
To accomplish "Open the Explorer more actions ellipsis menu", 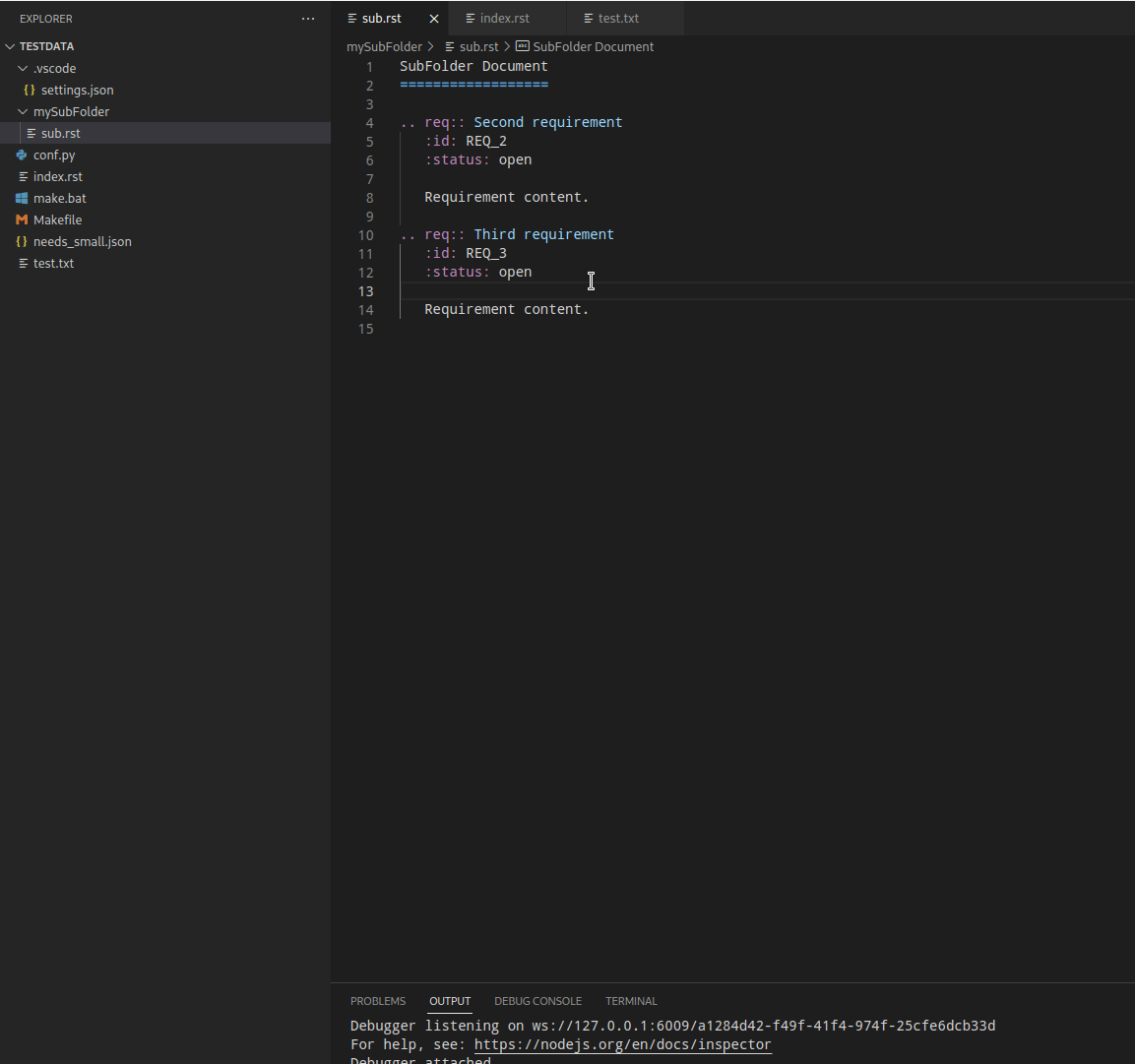I will pos(308,19).
